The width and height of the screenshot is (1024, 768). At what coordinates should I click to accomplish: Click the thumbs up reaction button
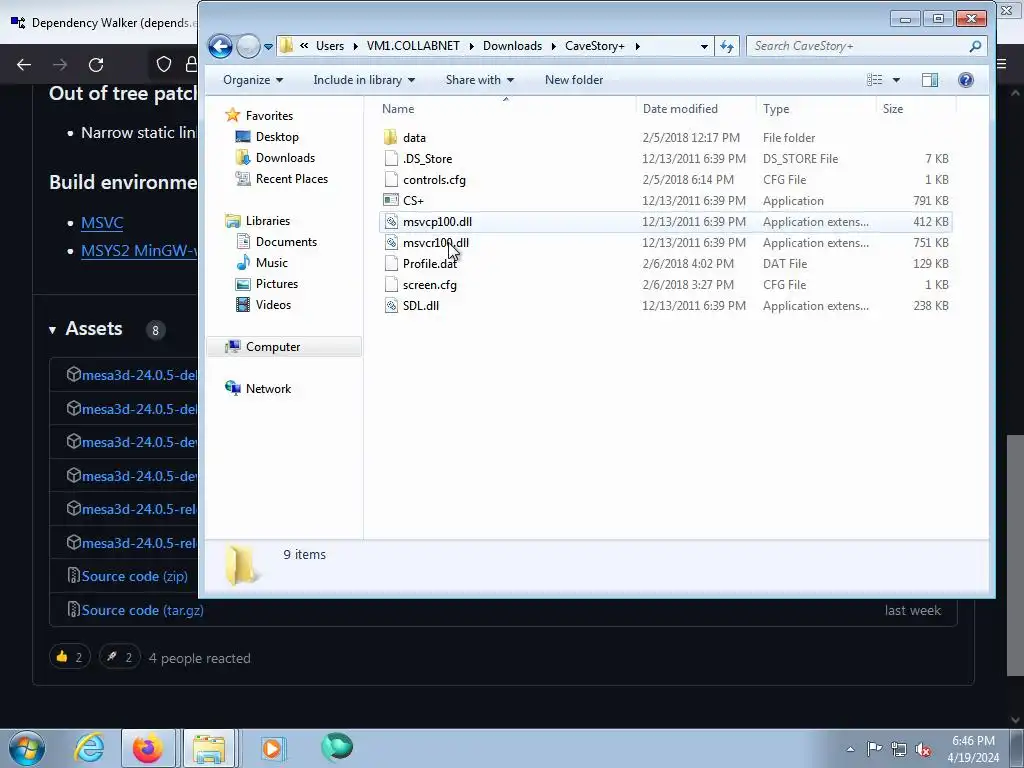pos(69,657)
